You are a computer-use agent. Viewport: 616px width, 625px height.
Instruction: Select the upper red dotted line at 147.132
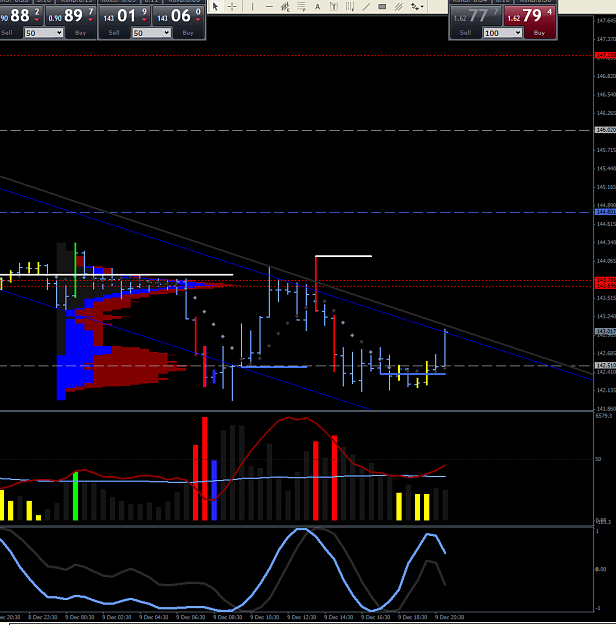(x=297, y=55)
